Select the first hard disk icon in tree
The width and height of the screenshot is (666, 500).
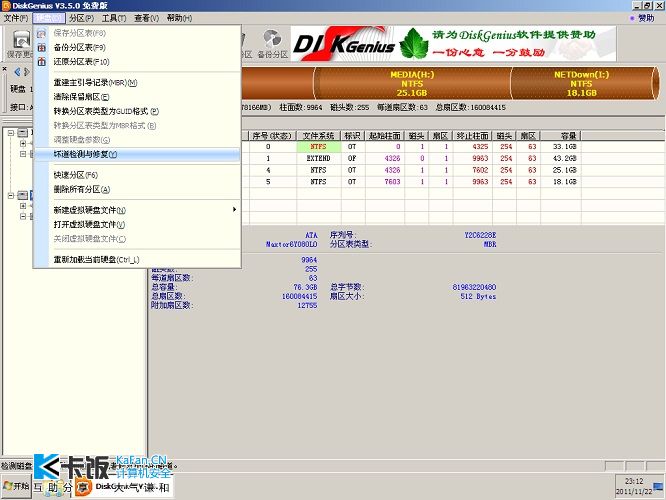(23, 133)
